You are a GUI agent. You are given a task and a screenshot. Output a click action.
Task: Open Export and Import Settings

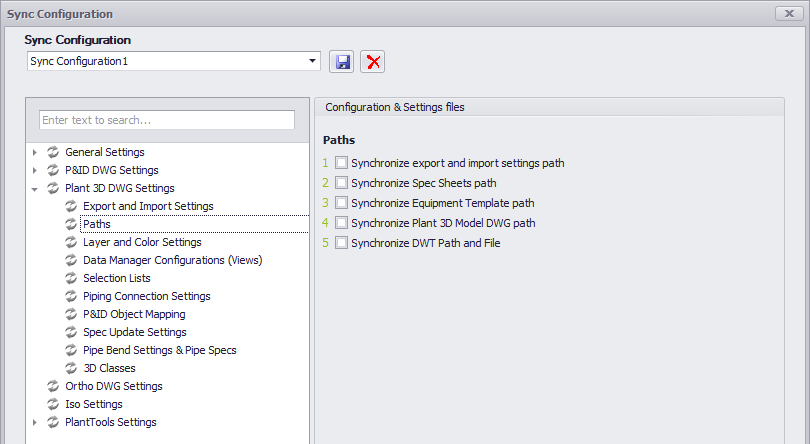tap(148, 206)
